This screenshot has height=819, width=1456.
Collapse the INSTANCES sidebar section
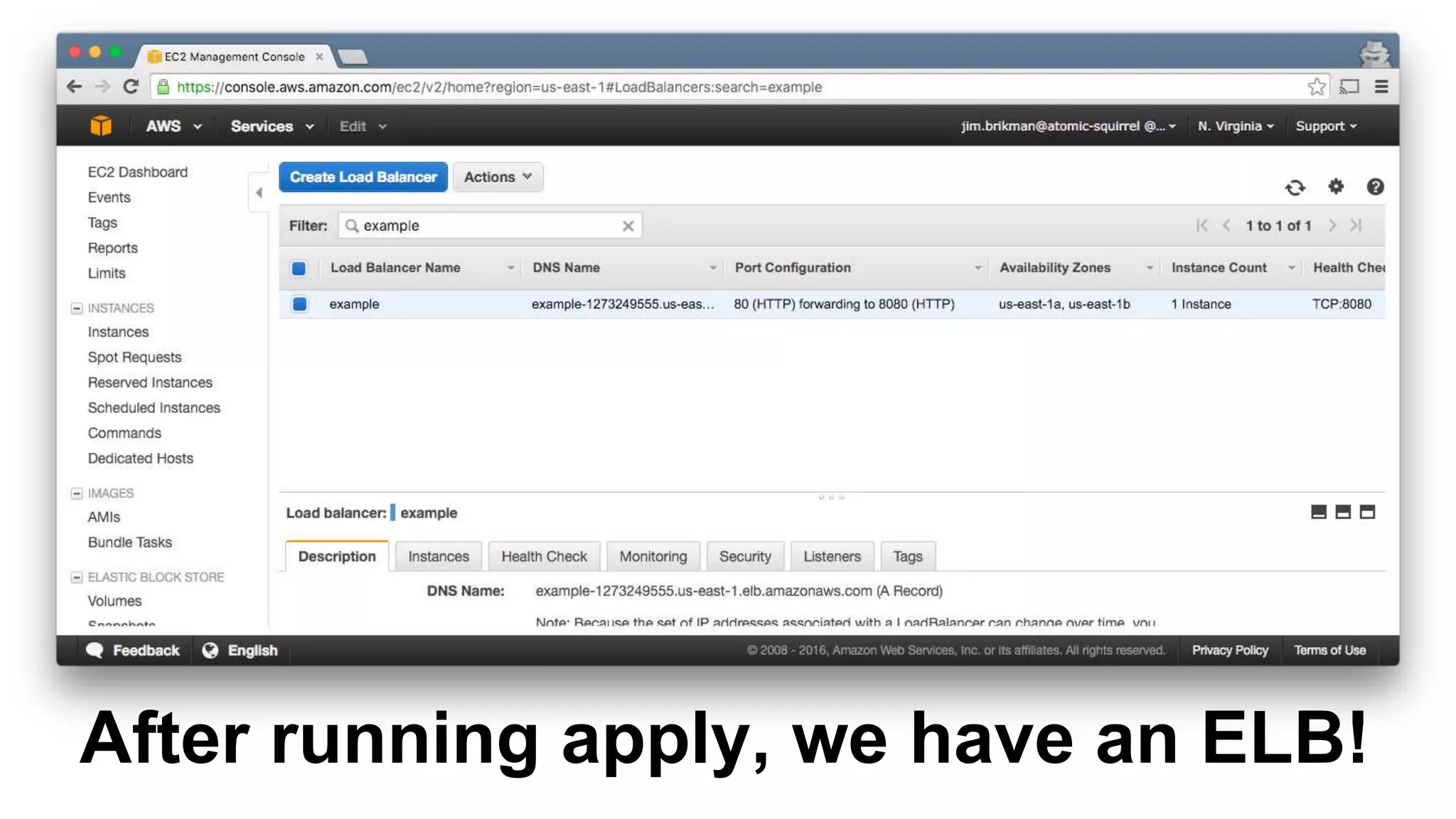77,308
